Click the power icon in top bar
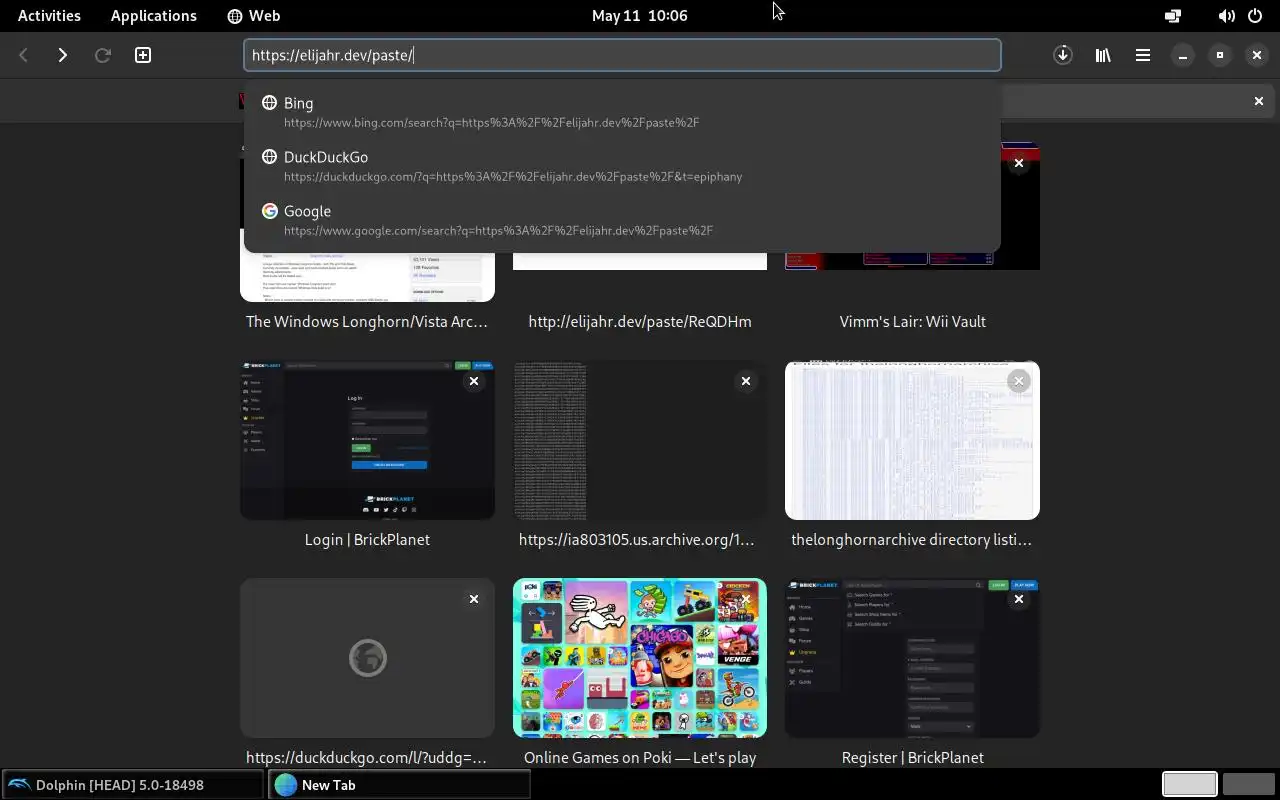Screen dimensions: 1280x800 (x=1255, y=16)
